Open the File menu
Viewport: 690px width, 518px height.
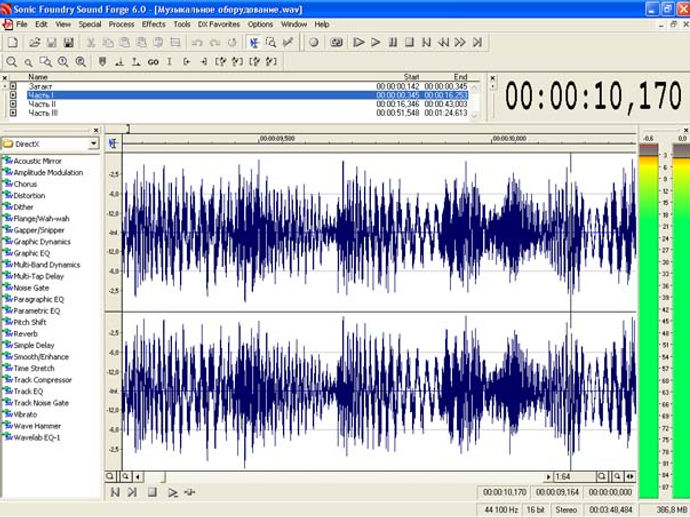coord(22,24)
